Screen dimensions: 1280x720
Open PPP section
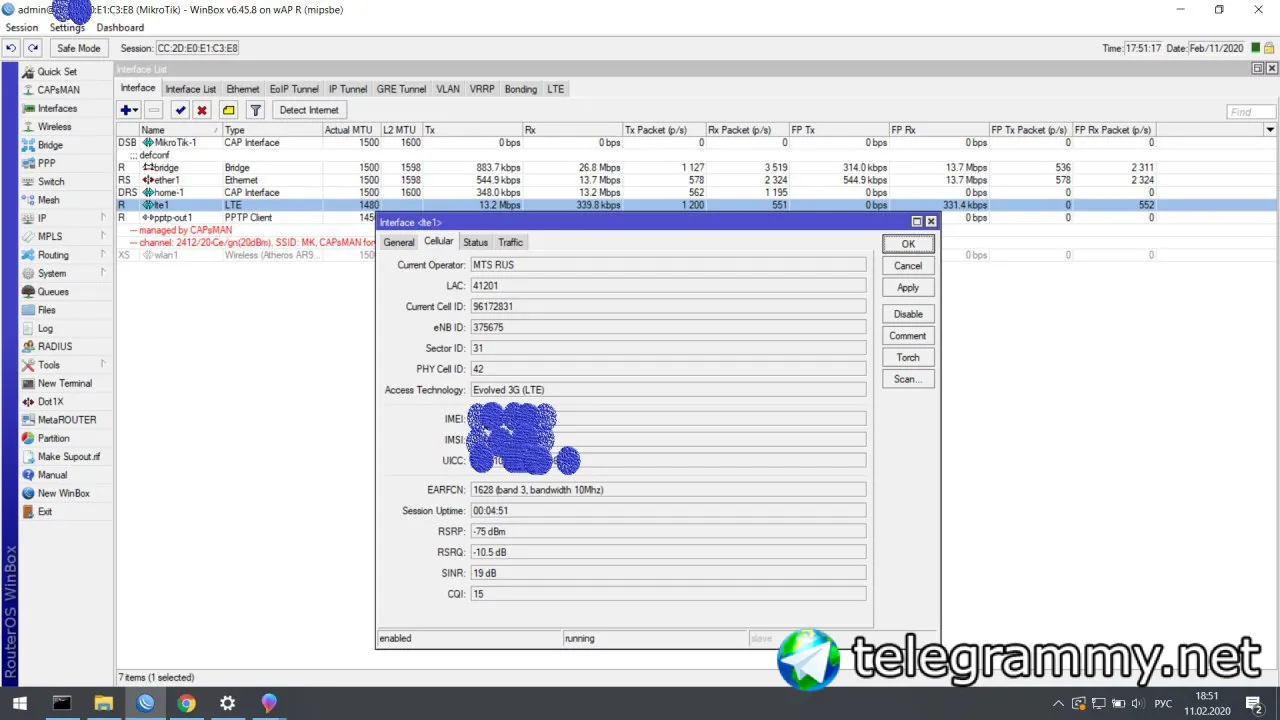(x=46, y=163)
